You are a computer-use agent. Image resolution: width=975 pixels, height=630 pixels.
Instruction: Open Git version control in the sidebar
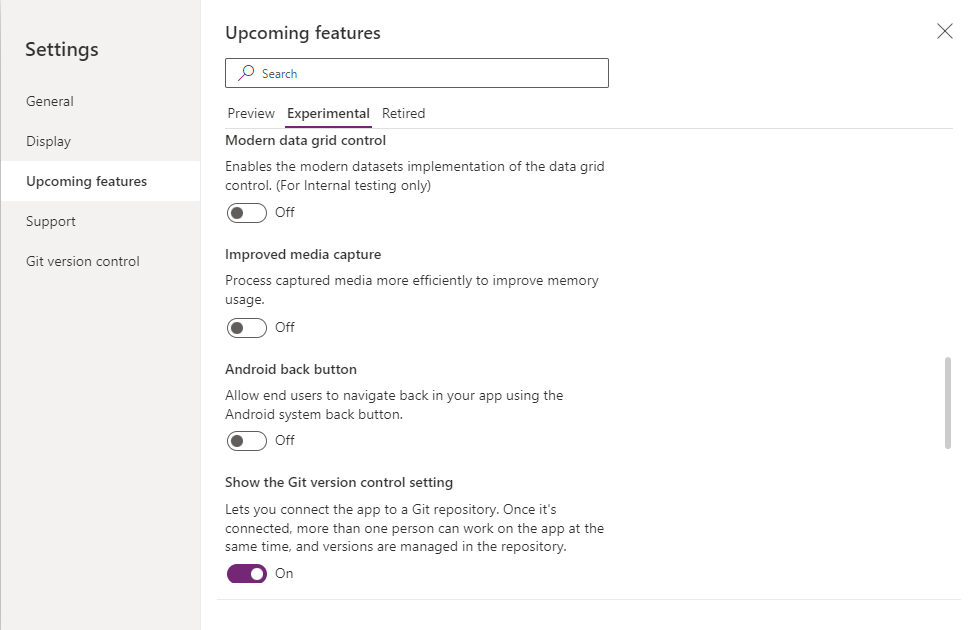click(x=83, y=261)
